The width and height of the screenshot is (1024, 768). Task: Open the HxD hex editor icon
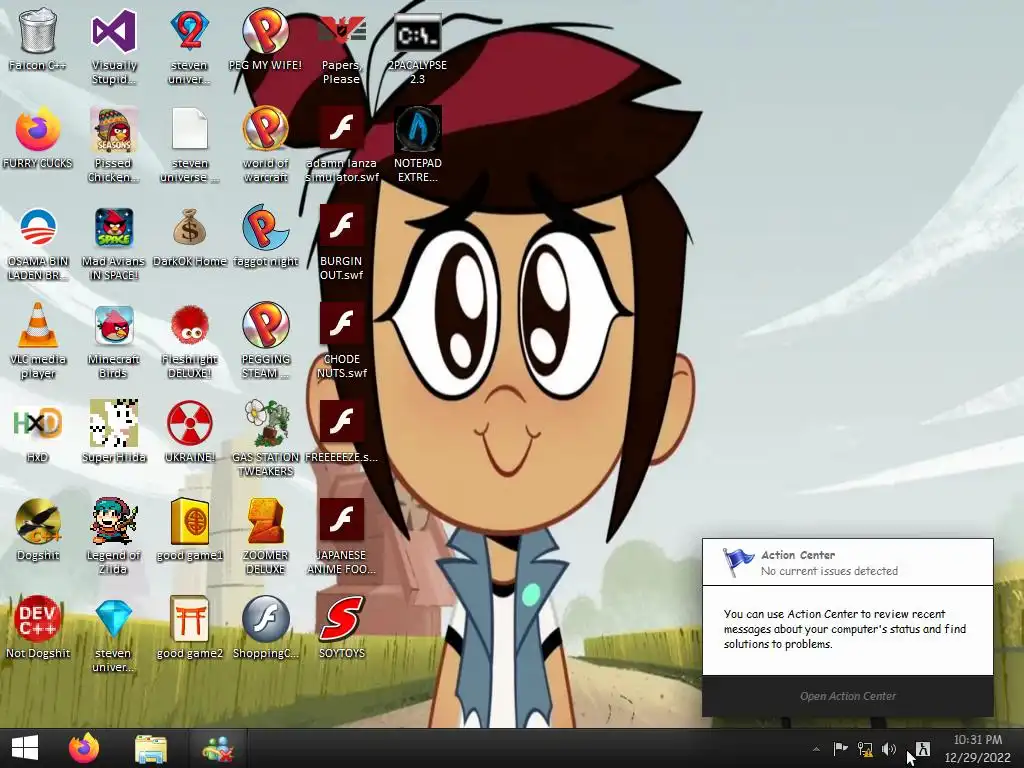tap(37, 423)
